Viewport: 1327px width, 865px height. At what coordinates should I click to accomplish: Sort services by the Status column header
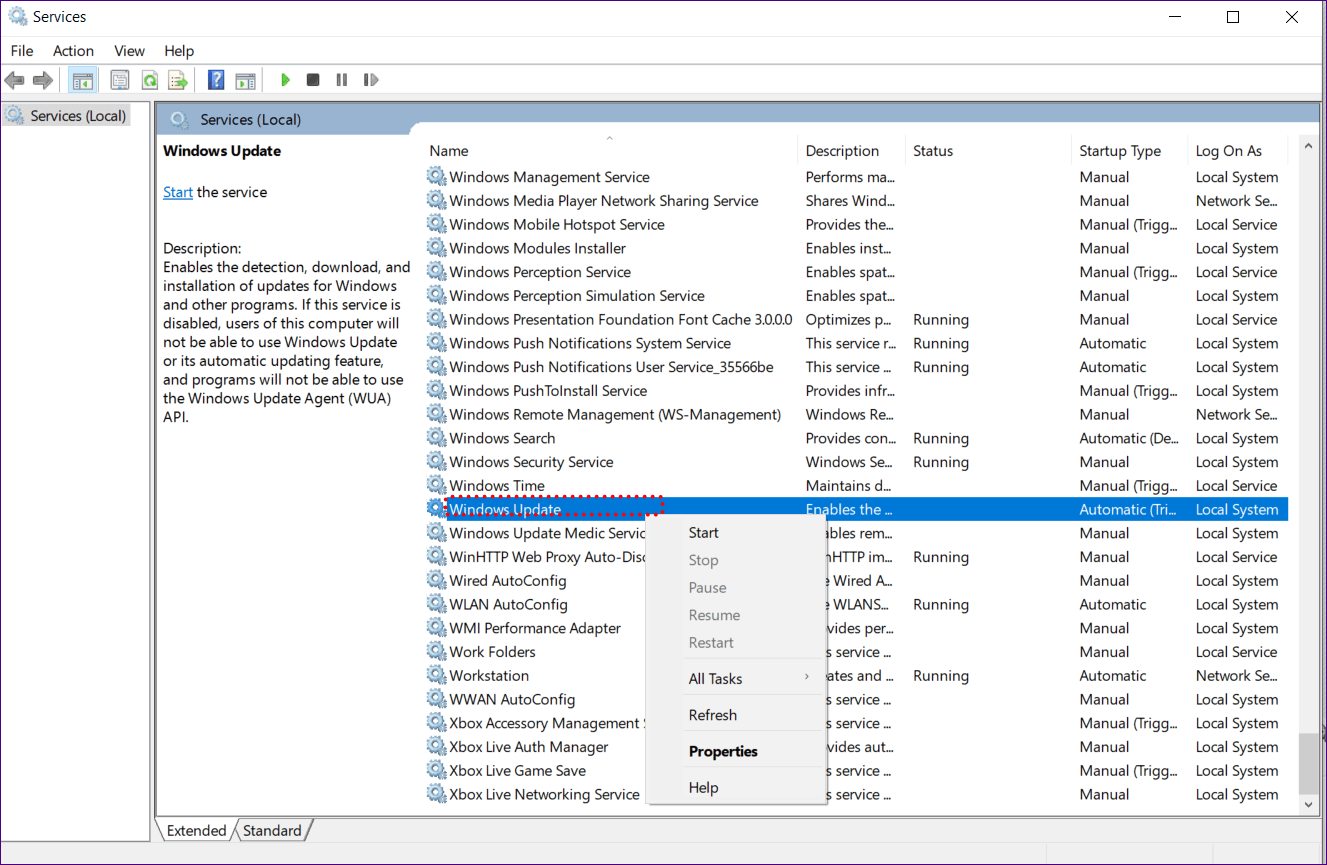click(932, 151)
